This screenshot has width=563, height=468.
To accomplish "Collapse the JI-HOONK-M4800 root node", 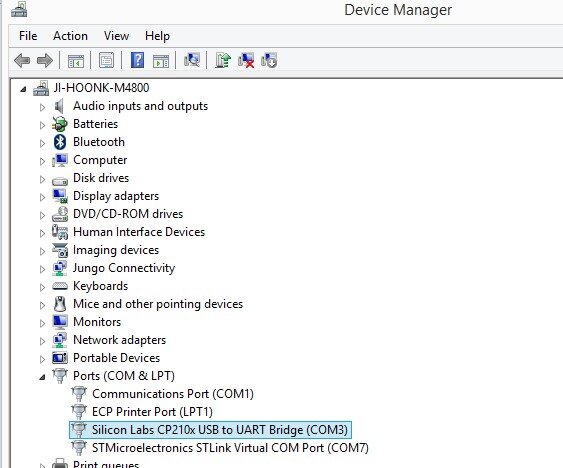I will tap(23, 89).
